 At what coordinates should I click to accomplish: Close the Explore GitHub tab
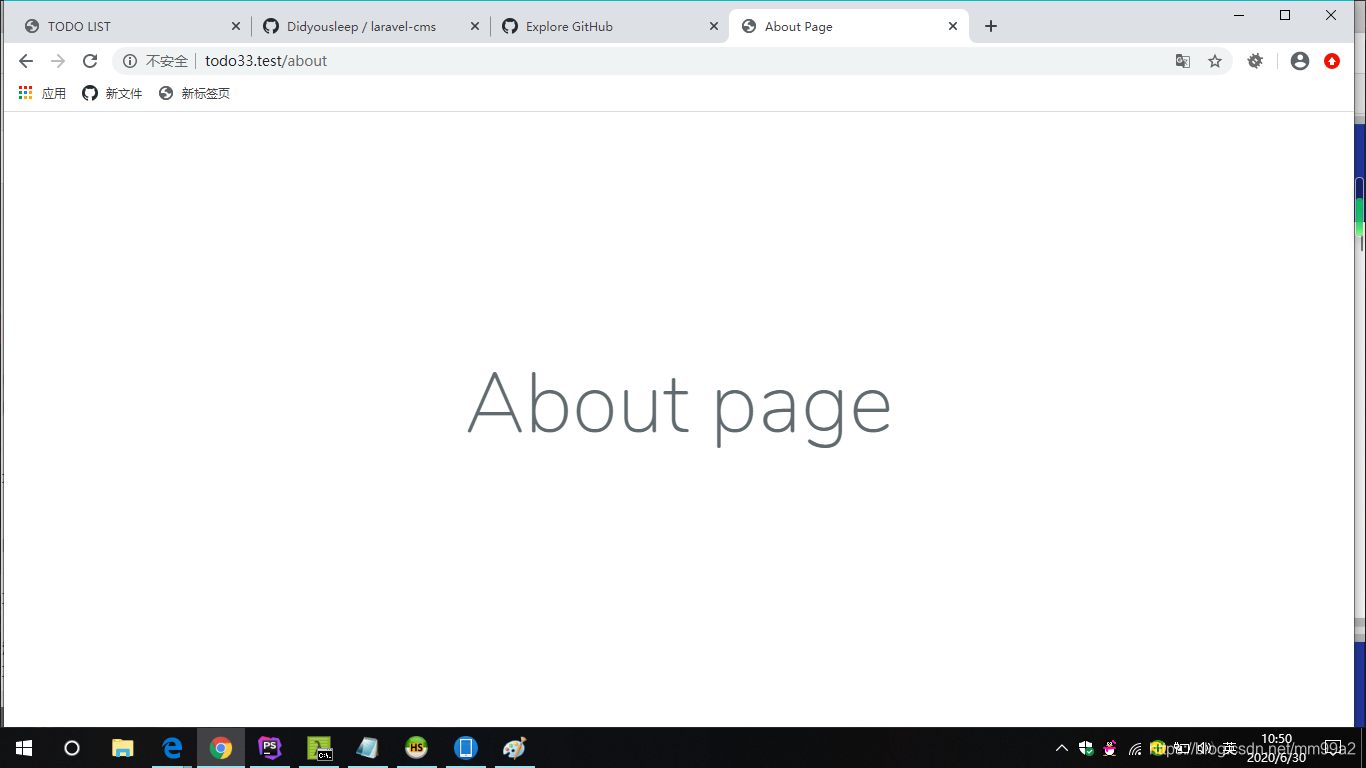pyautogui.click(x=714, y=26)
